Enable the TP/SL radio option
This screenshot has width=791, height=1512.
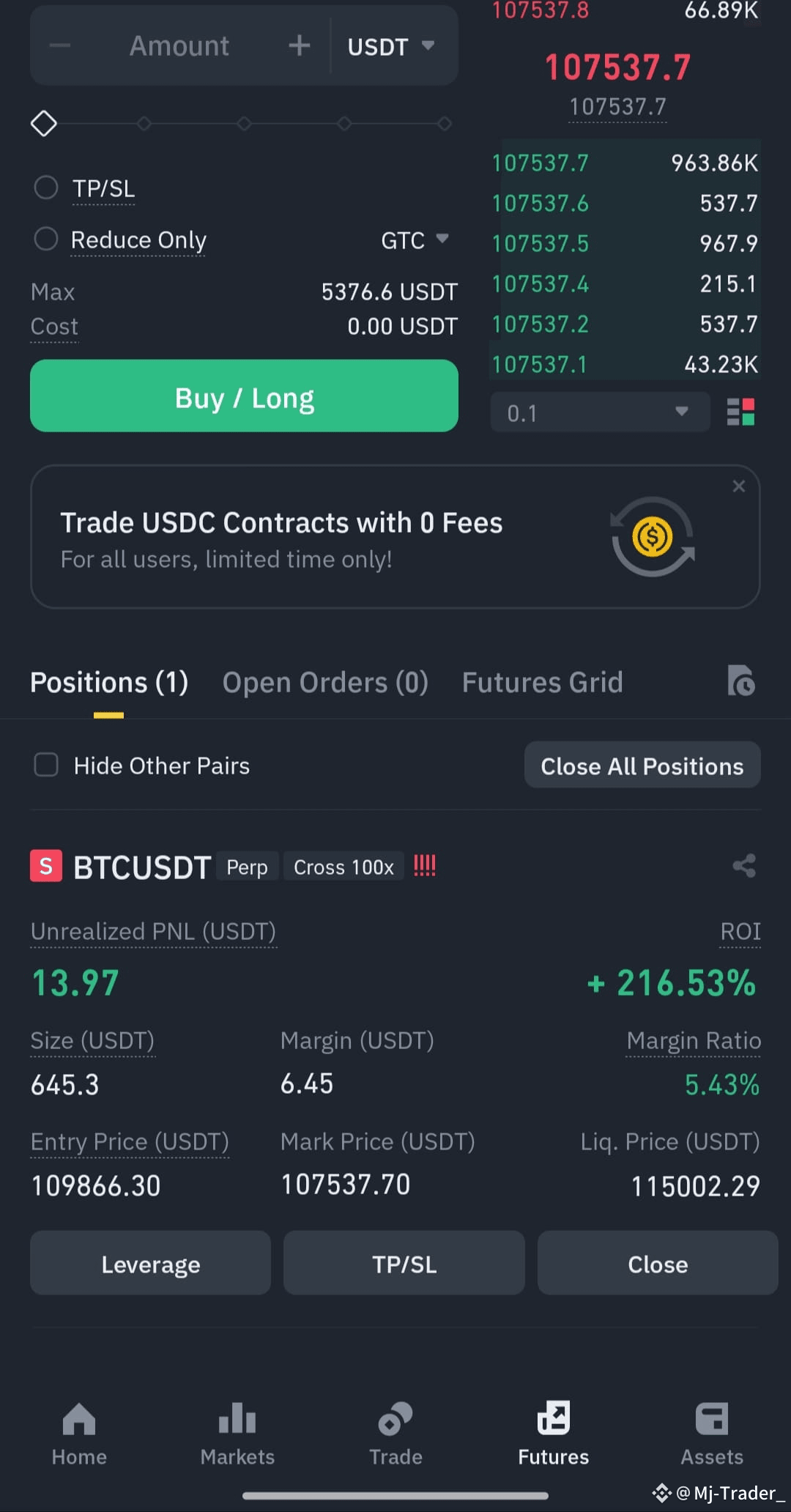pos(46,188)
